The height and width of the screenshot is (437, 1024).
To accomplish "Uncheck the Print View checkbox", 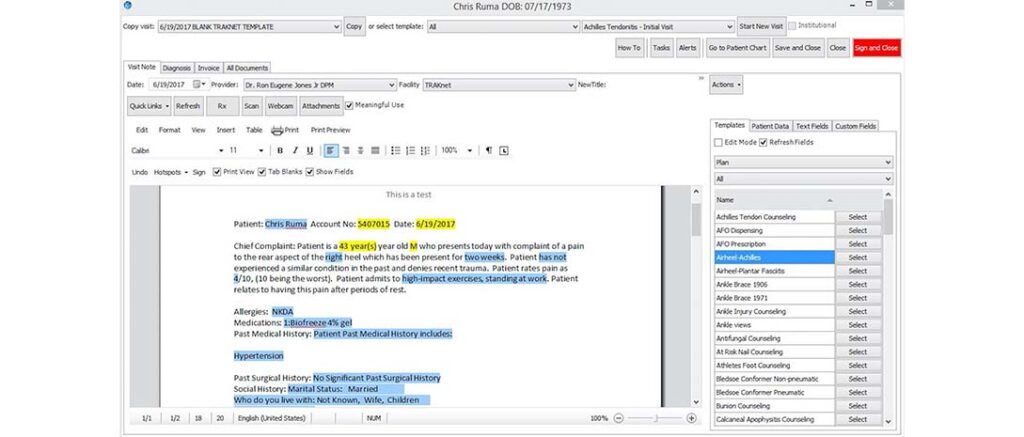I will tap(217, 172).
